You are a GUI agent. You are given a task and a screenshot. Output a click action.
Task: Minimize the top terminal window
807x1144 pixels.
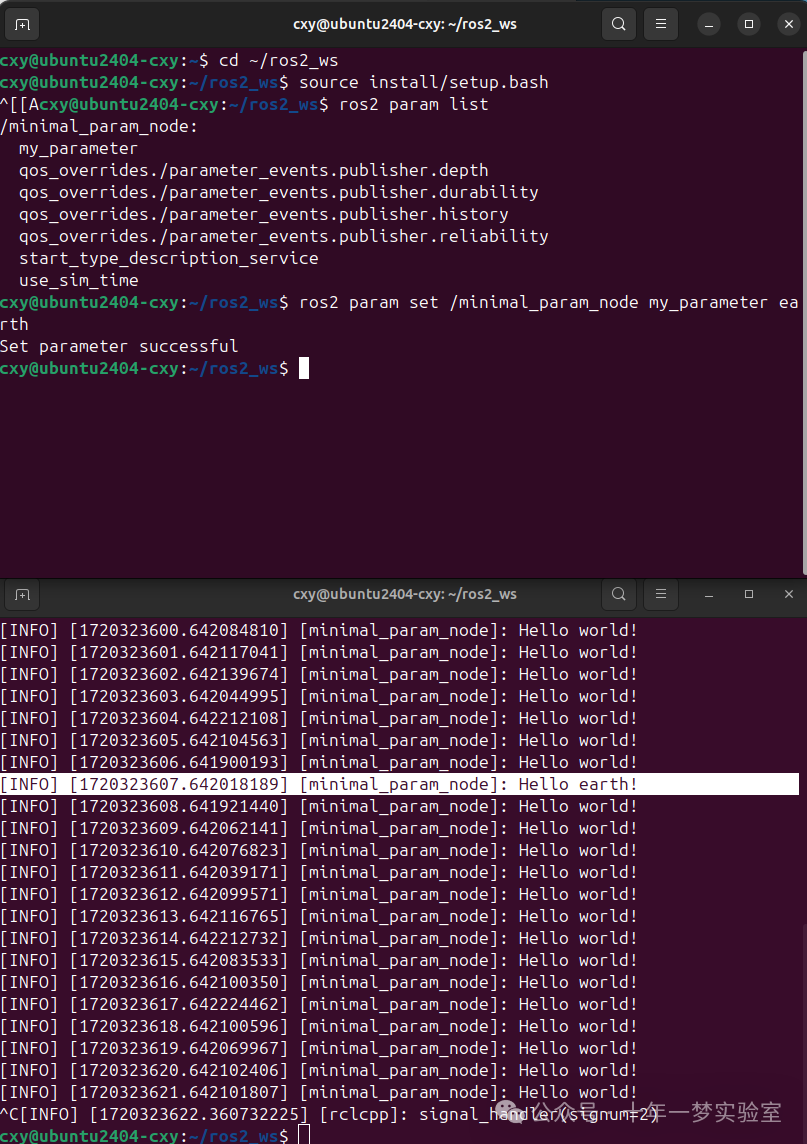click(708, 24)
